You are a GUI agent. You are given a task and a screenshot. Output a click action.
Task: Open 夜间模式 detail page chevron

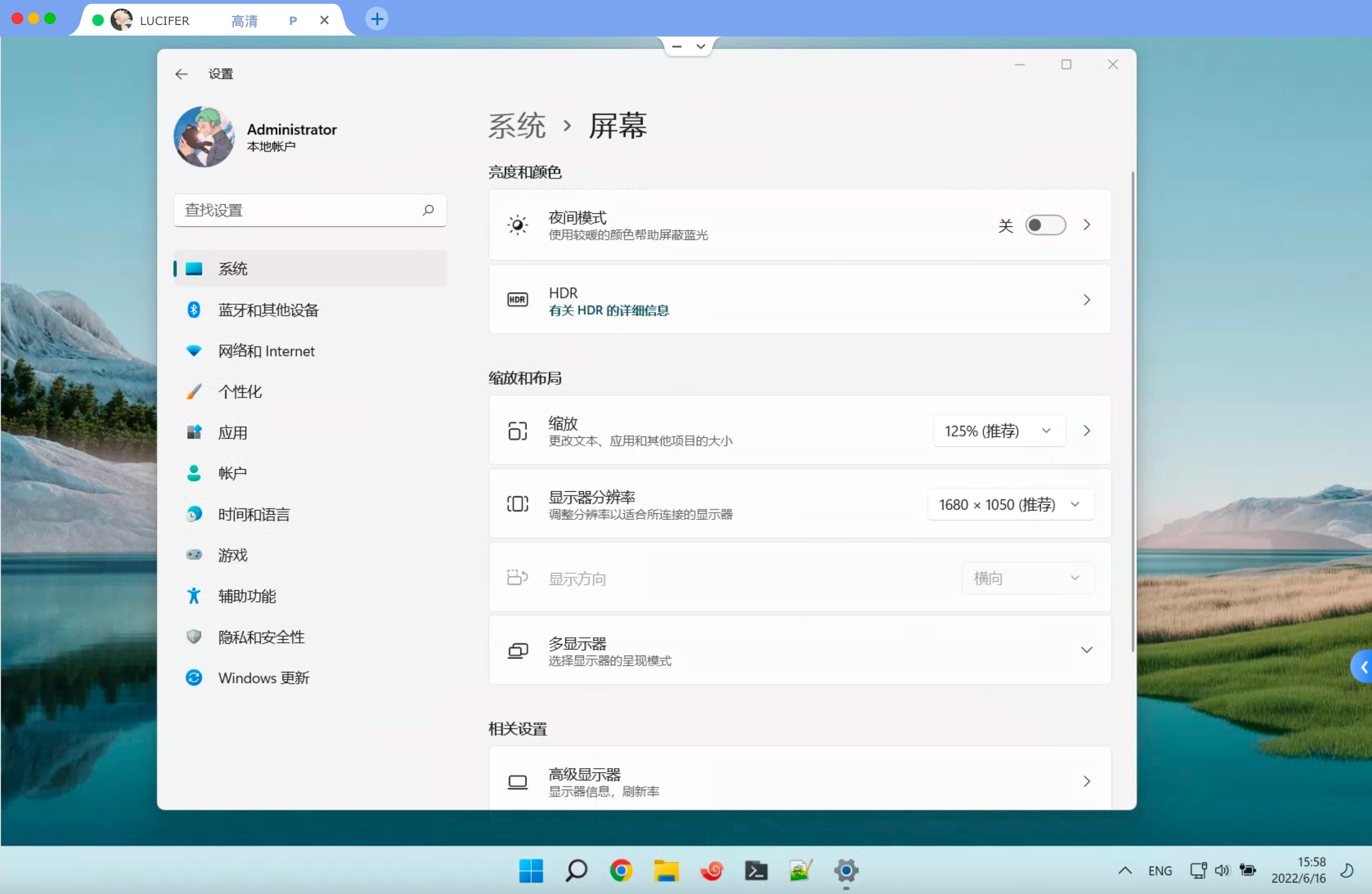pyautogui.click(x=1086, y=225)
